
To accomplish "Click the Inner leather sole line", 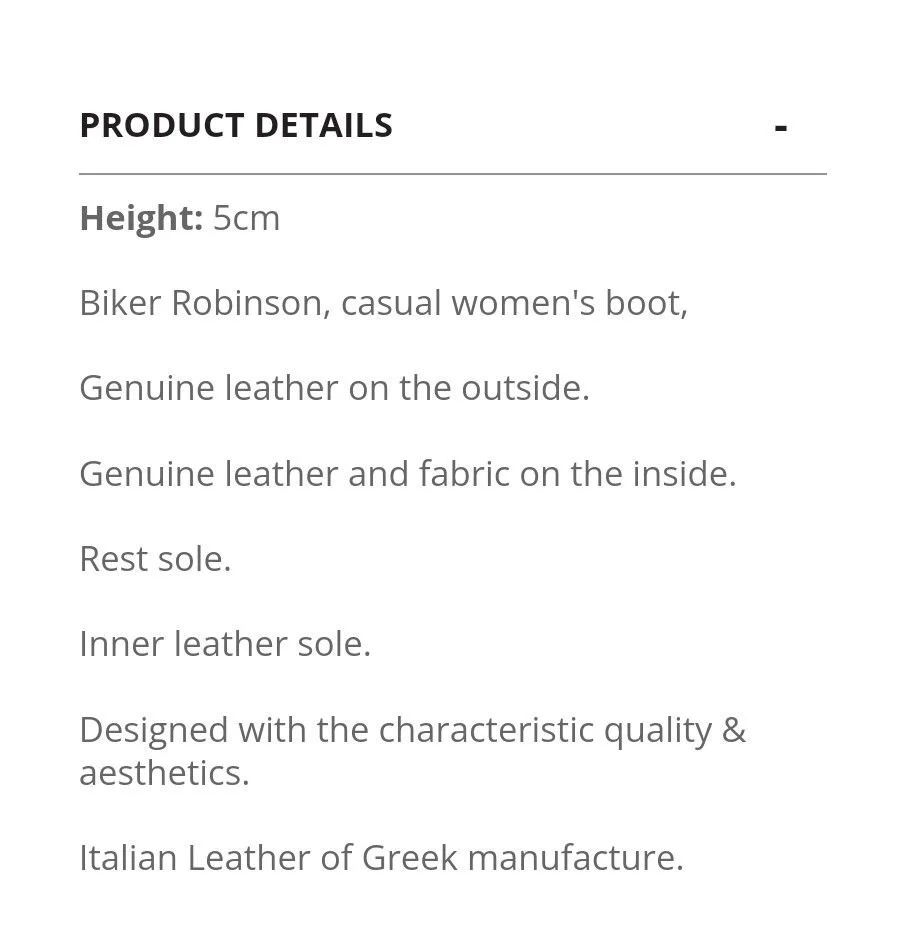I will pyautogui.click(x=225, y=644).
